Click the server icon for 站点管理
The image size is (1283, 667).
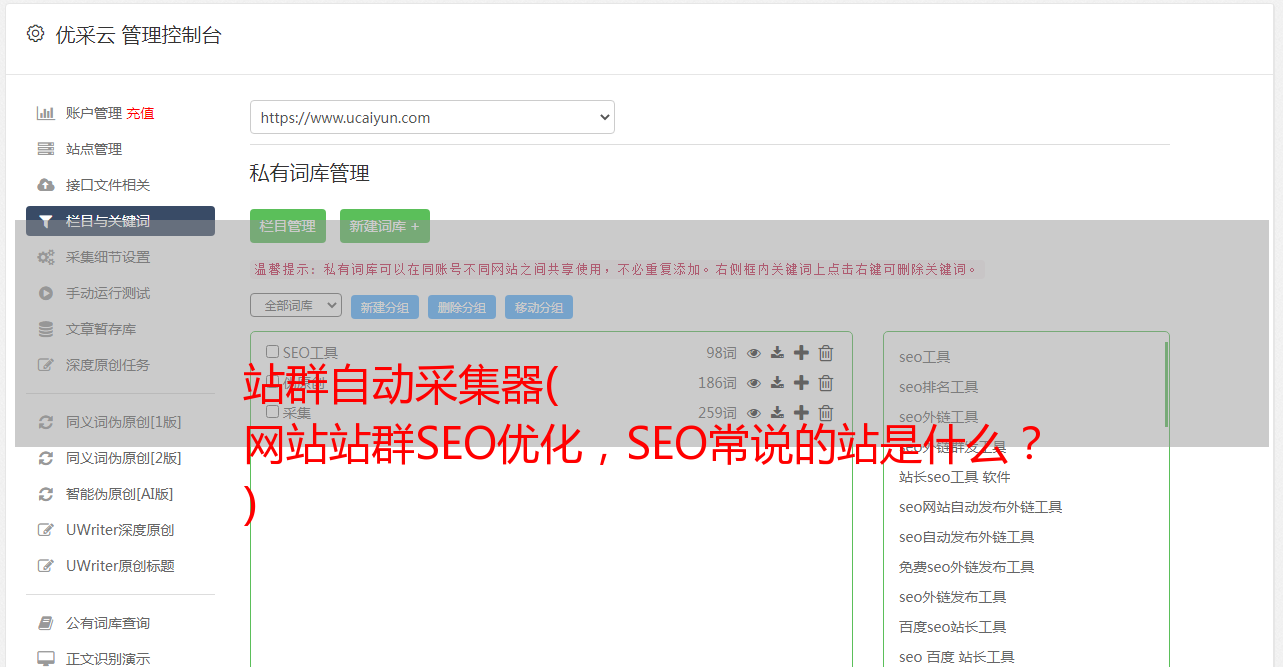click(46, 149)
